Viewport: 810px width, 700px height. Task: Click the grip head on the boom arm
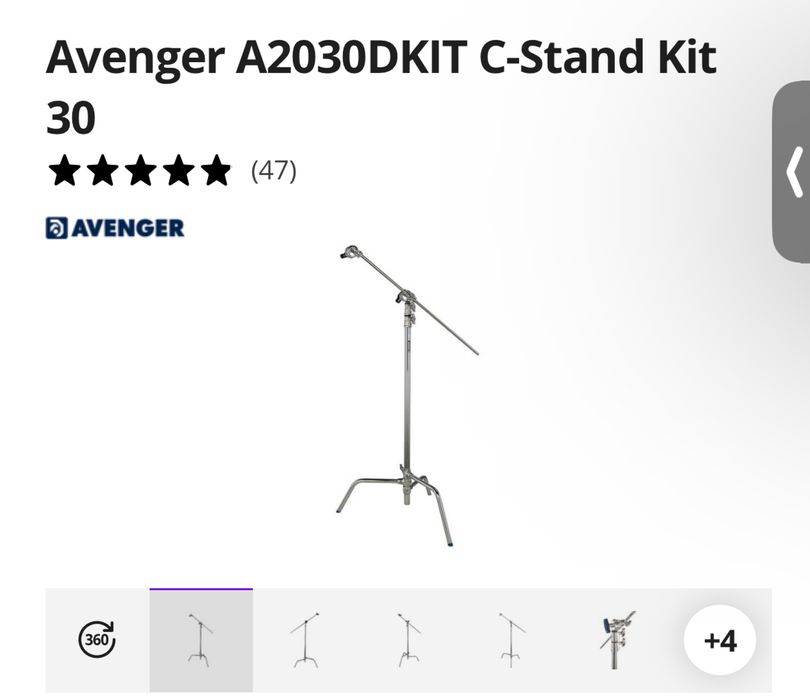(x=350, y=252)
